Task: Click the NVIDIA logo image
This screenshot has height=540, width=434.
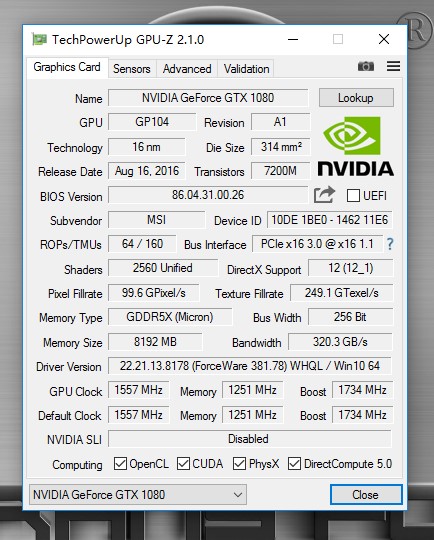Action: [355, 146]
